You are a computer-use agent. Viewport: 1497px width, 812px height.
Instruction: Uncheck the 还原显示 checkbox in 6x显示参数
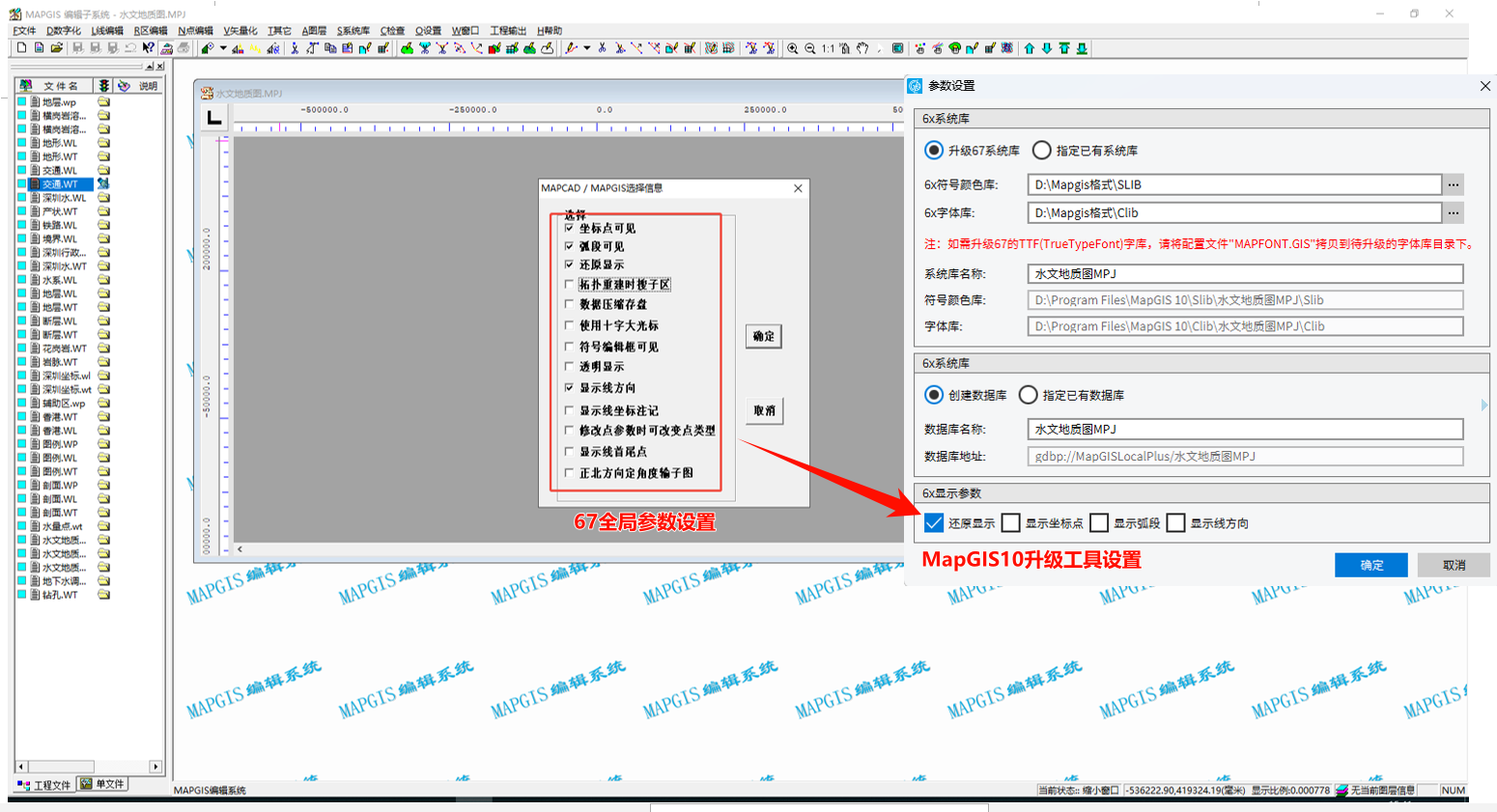(933, 523)
